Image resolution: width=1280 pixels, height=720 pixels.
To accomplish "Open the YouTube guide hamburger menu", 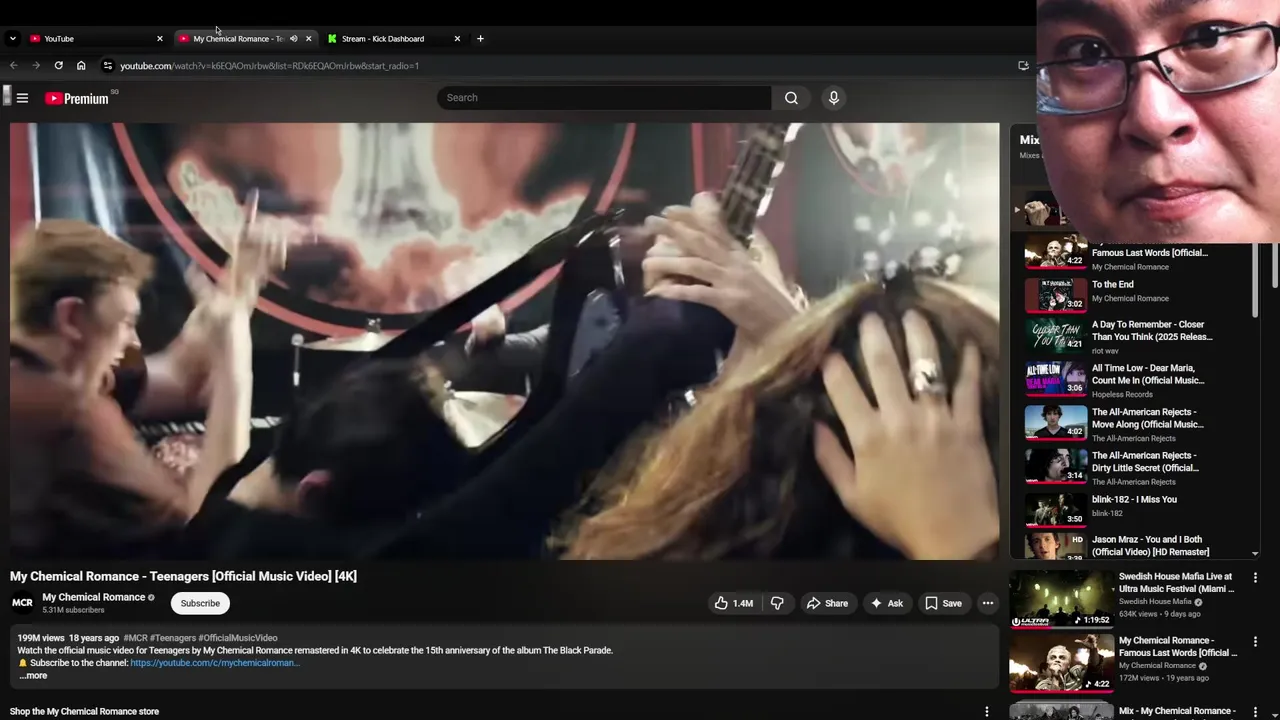I will (x=22, y=98).
